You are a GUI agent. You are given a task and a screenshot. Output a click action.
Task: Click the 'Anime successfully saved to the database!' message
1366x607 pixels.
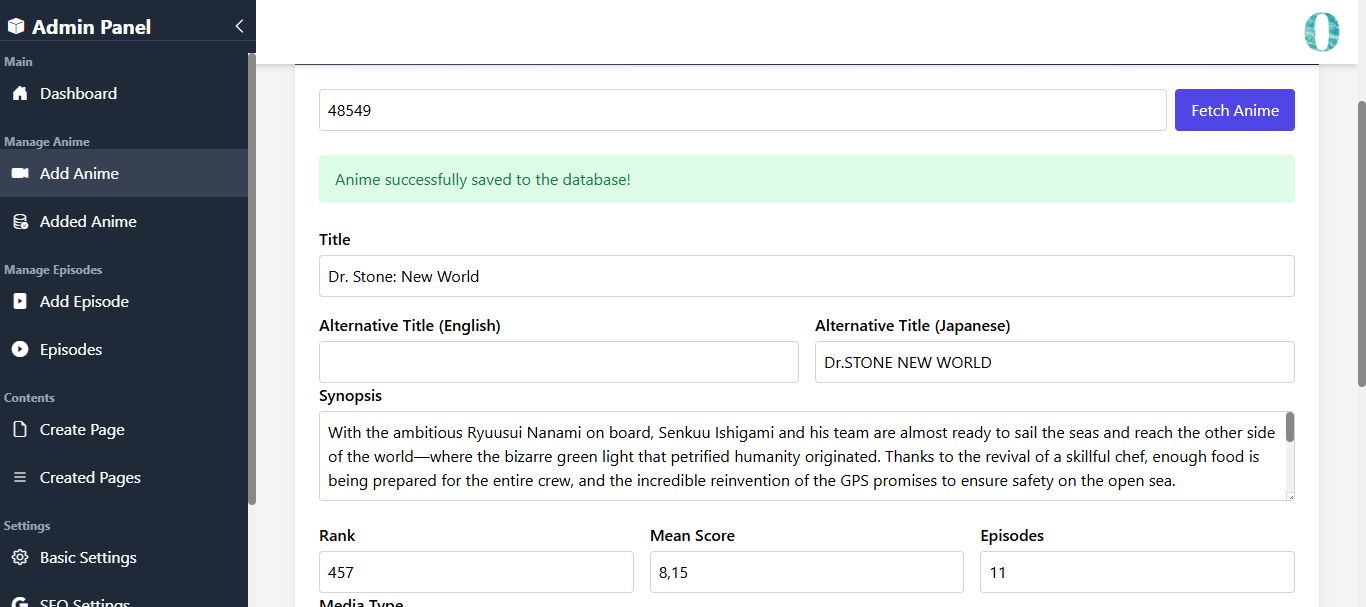(483, 180)
